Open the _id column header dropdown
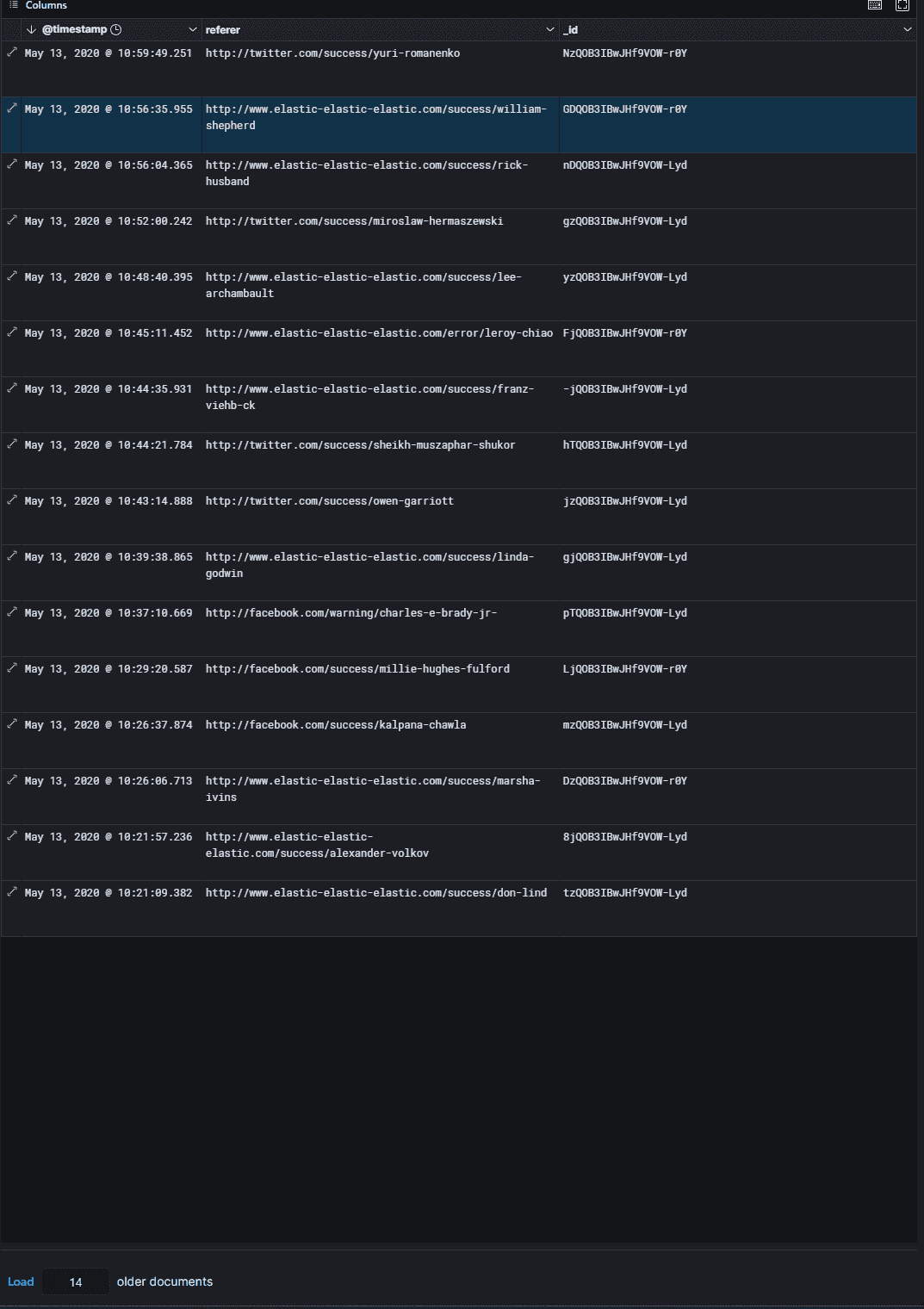The height and width of the screenshot is (1309, 924). click(x=908, y=29)
